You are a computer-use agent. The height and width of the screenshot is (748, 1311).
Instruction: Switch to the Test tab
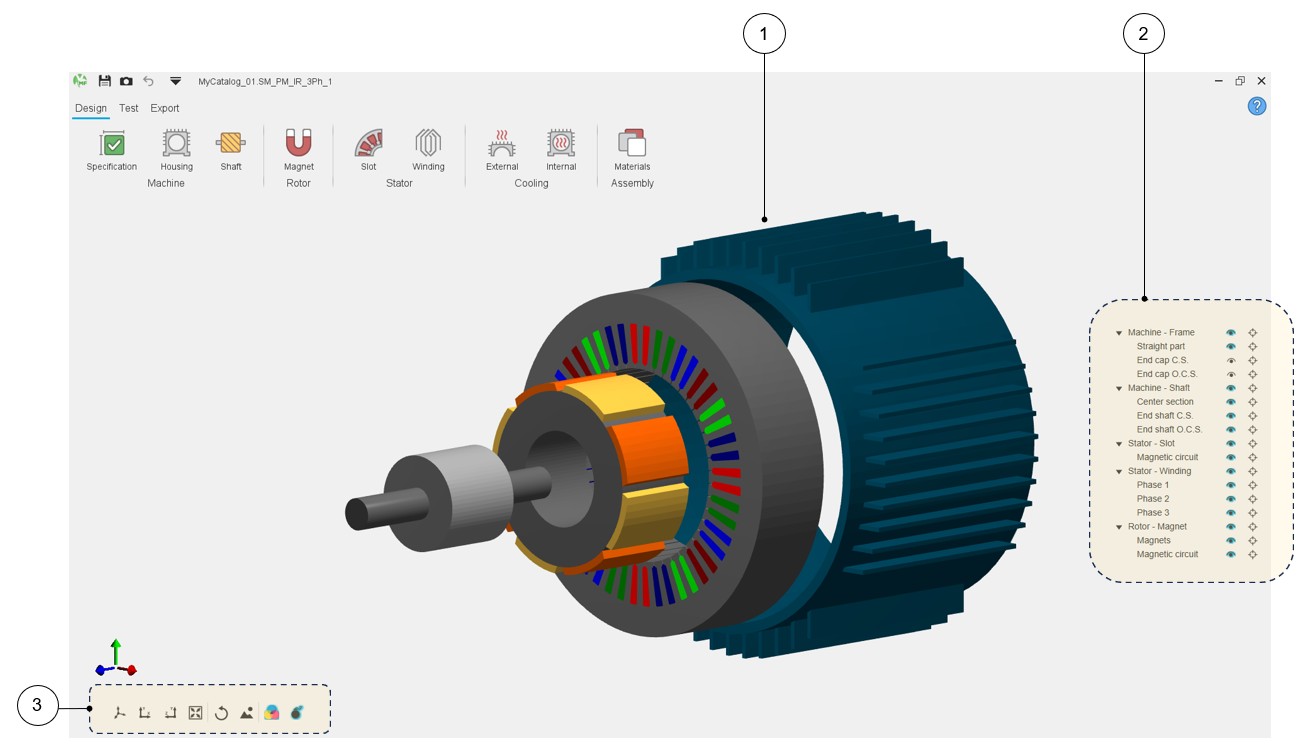(x=129, y=108)
